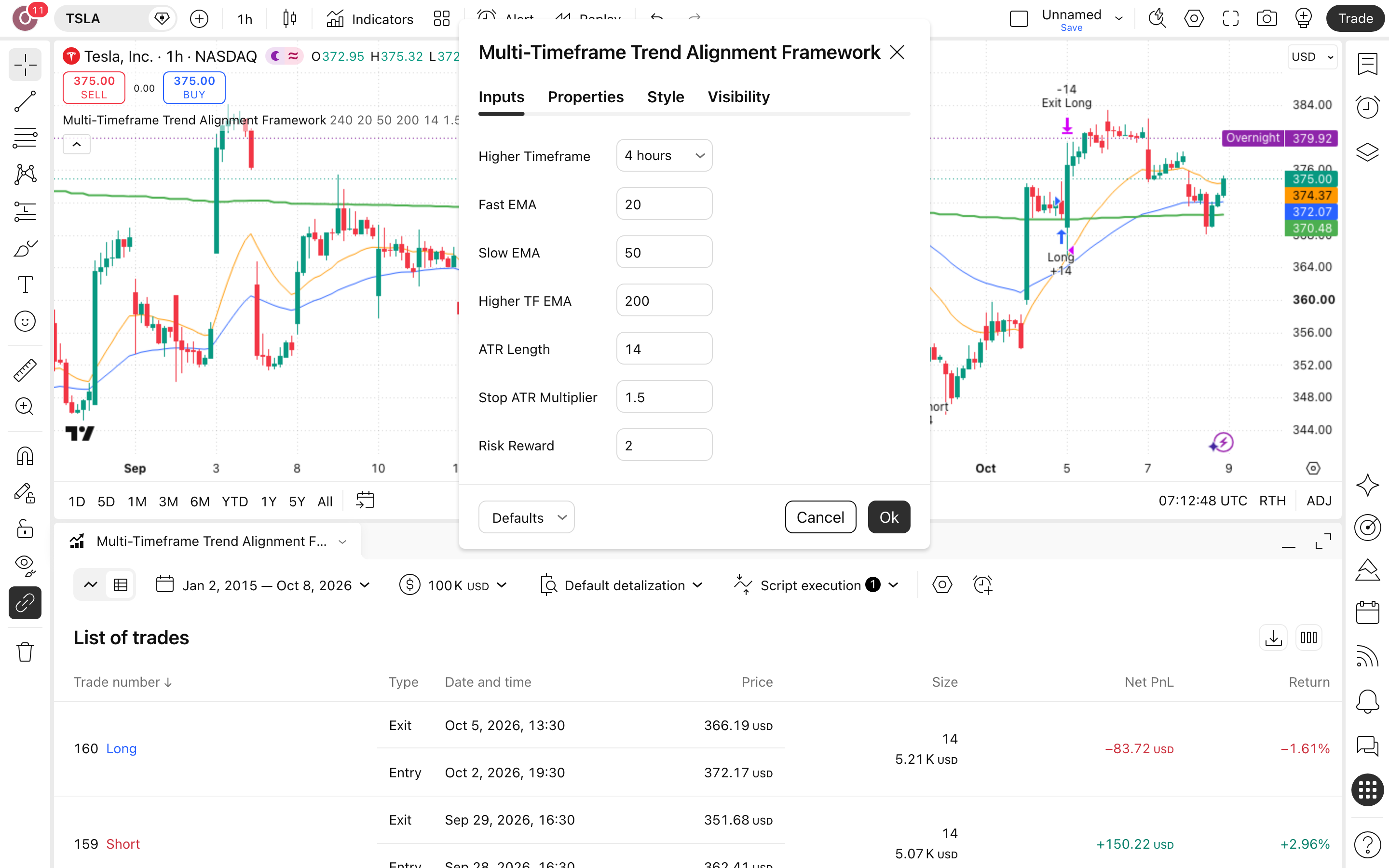
Task: Open the layout grid selector
Action: (x=441, y=19)
